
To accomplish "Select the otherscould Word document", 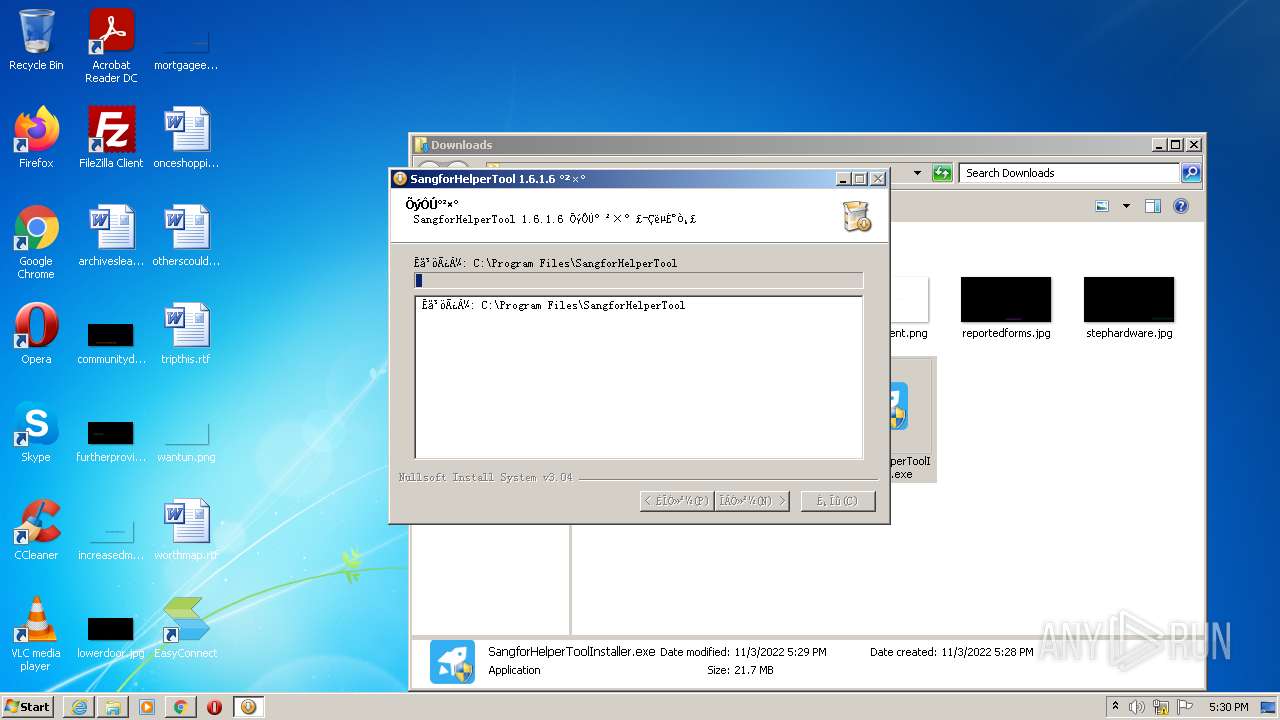I will 186,236.
